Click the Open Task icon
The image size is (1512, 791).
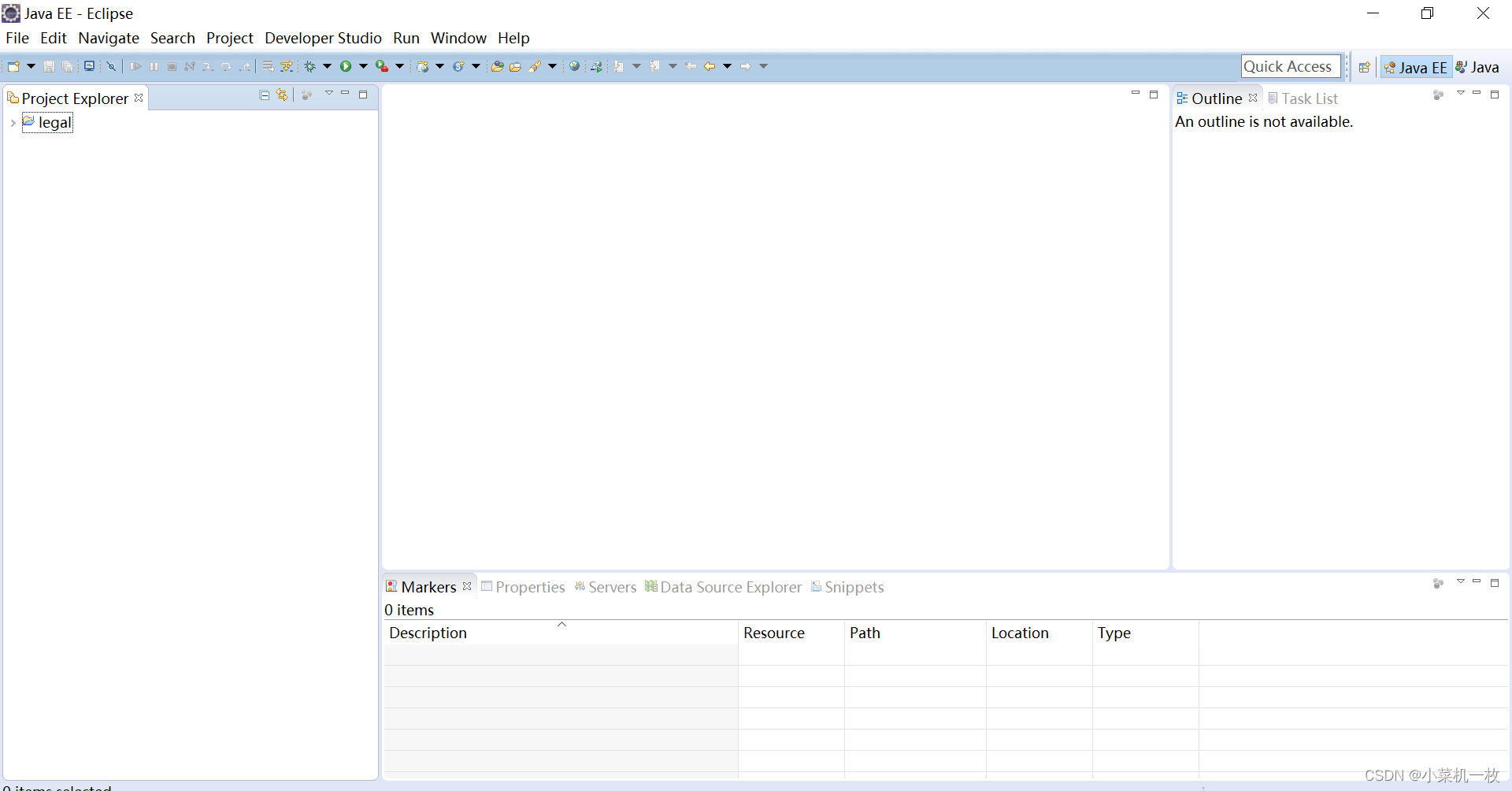coord(515,66)
